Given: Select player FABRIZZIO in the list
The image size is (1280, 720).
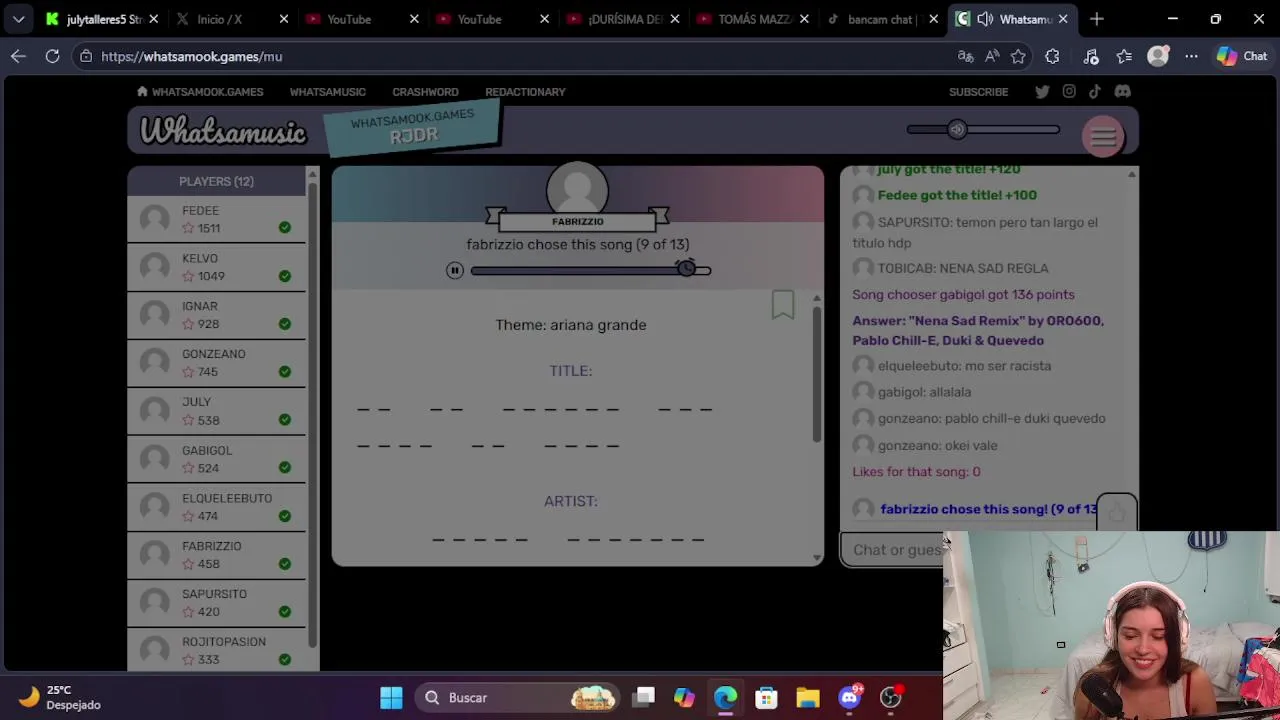Looking at the screenshot, I should point(216,555).
